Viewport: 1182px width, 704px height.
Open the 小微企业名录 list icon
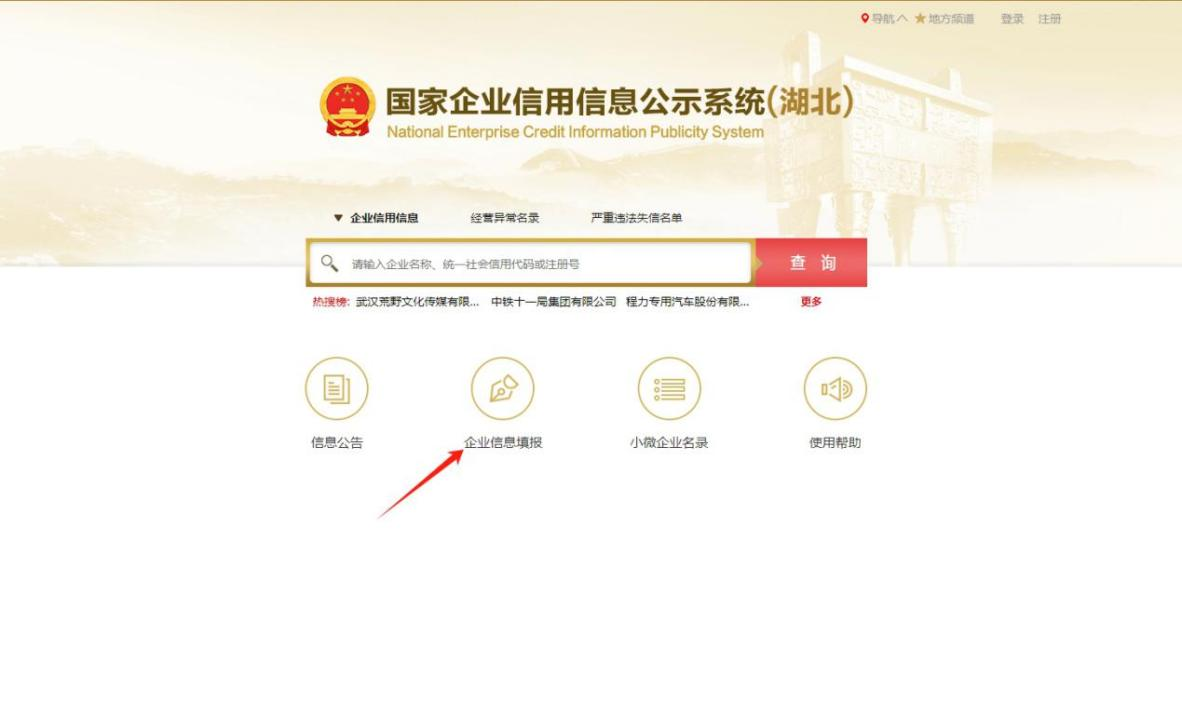(669, 388)
